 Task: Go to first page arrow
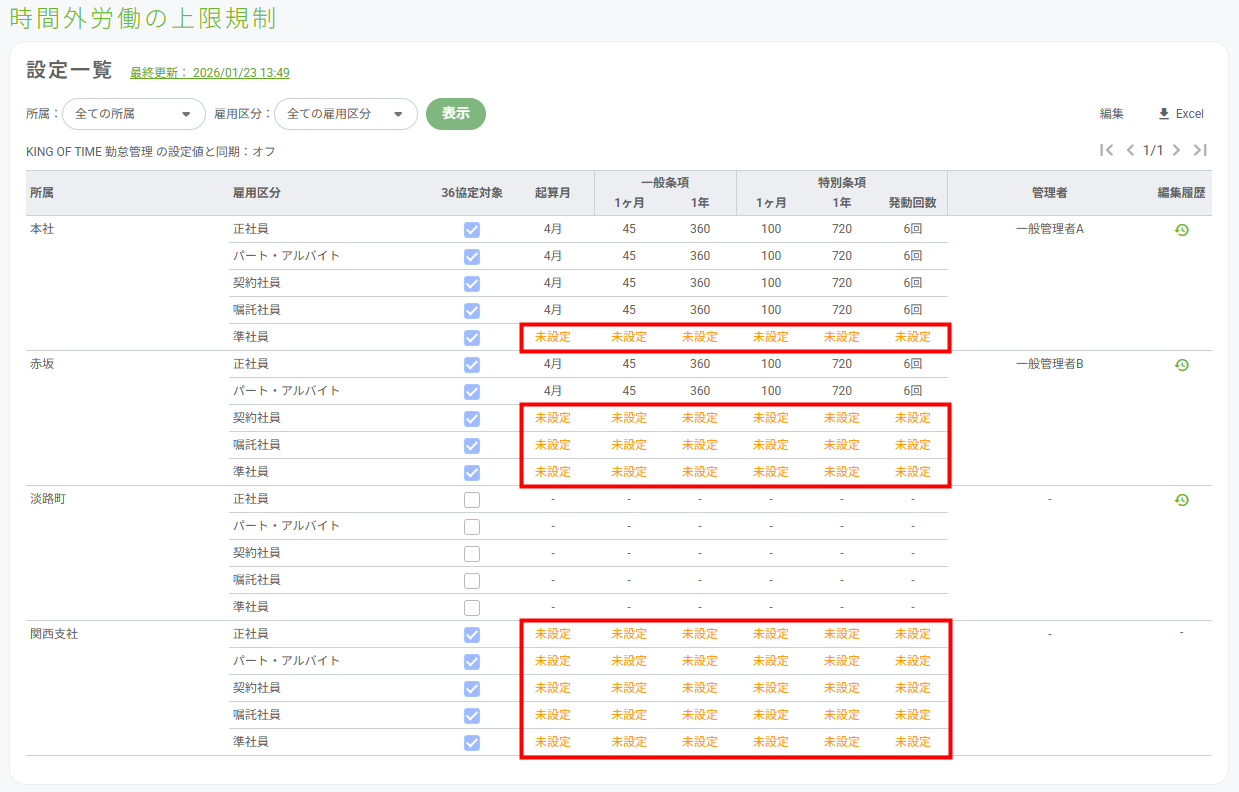[x=1106, y=150]
